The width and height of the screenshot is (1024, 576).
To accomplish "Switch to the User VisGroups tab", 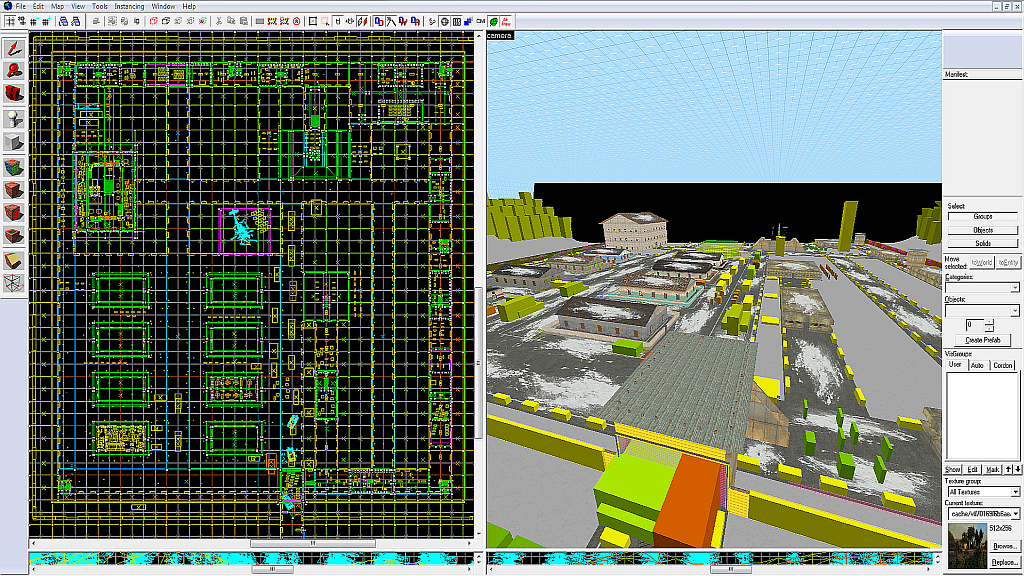I will coord(955,364).
